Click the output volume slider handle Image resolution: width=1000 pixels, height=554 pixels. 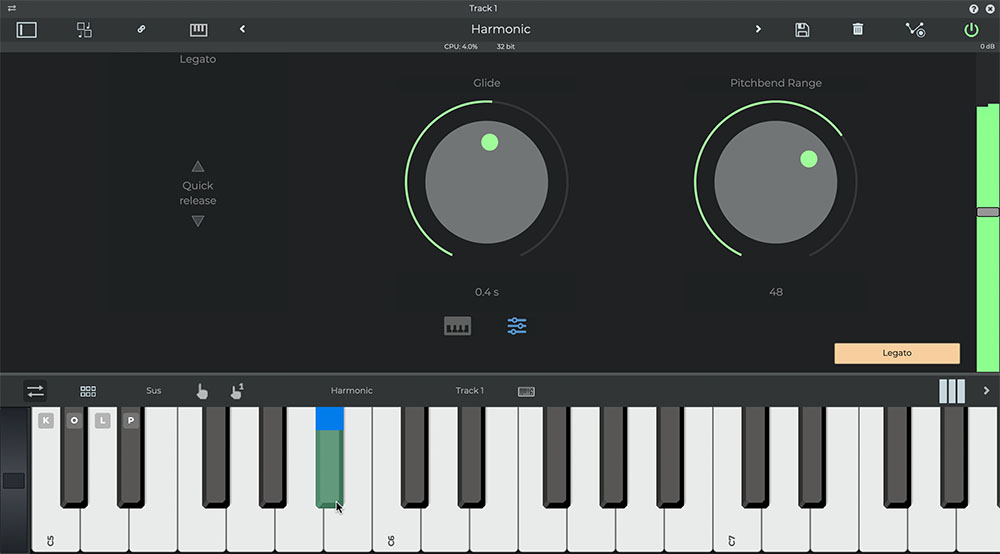click(x=988, y=212)
